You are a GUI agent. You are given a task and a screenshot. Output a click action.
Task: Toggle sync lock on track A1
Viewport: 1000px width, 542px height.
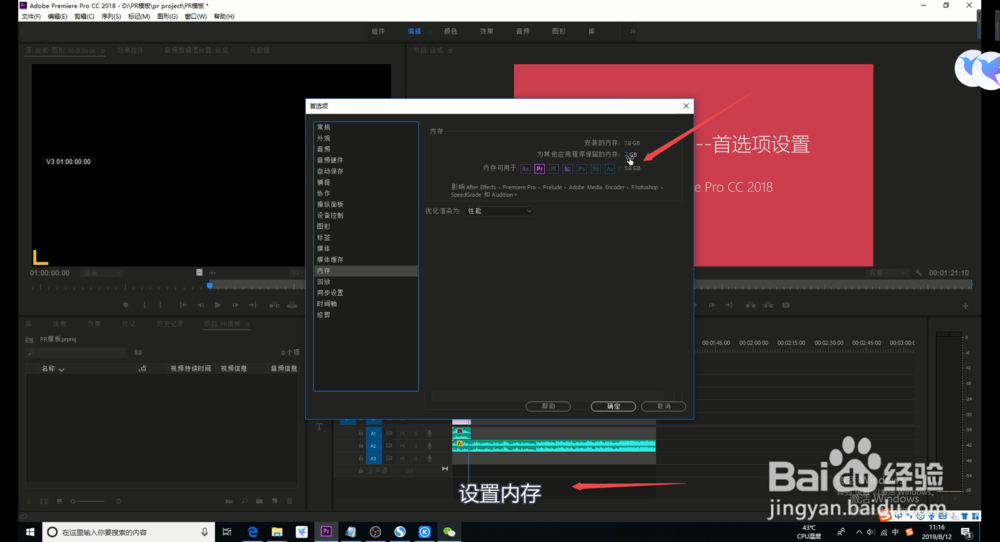coord(389,434)
